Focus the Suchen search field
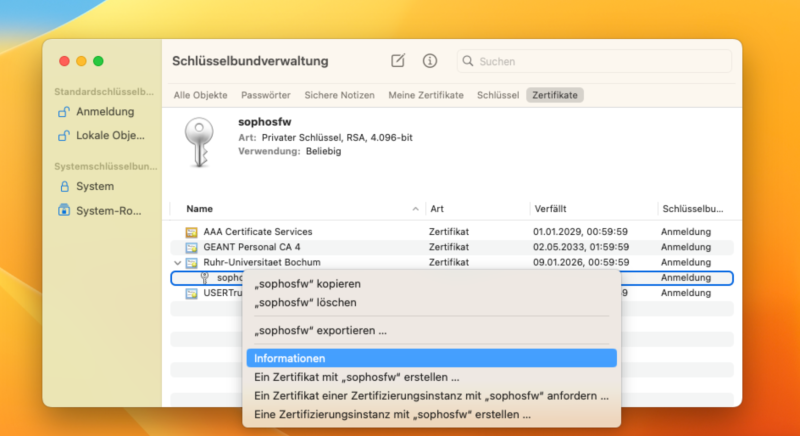Viewport: 800px width, 436px height. [x=594, y=61]
